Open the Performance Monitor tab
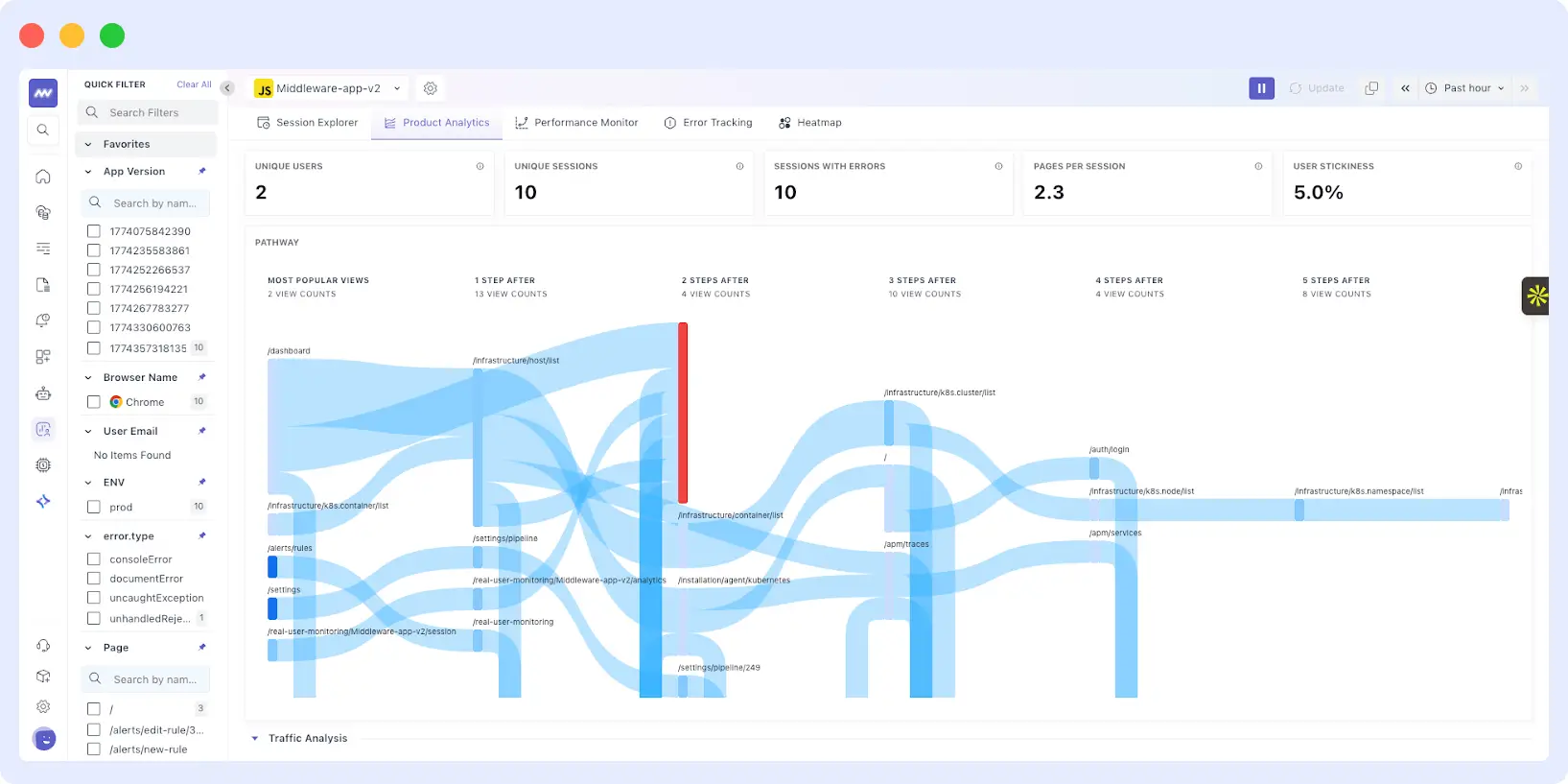 576,123
